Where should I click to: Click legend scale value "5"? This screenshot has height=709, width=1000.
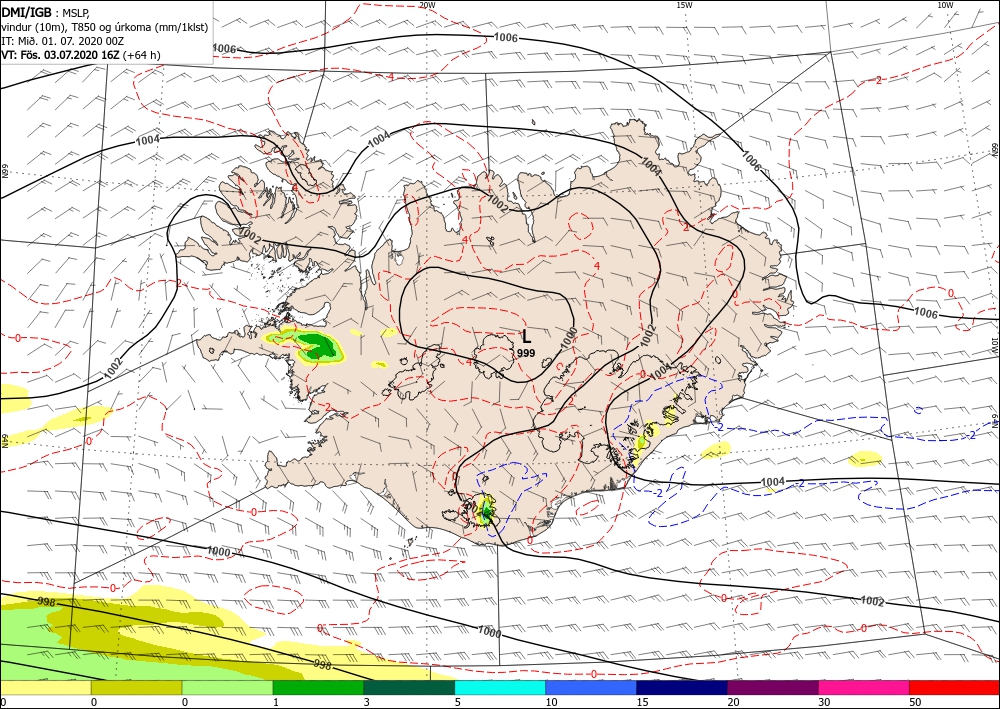(457, 702)
